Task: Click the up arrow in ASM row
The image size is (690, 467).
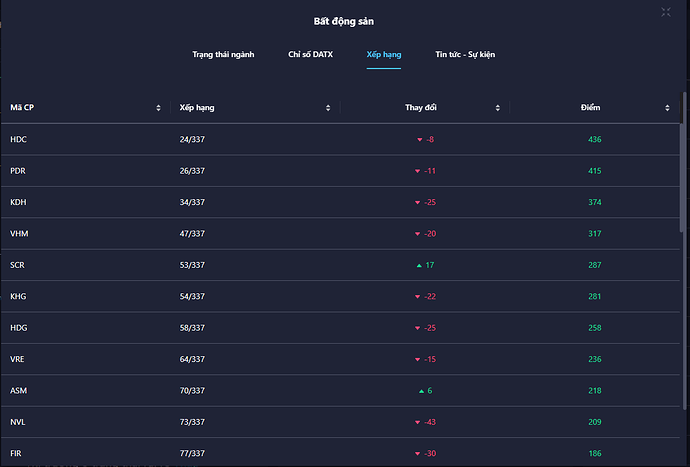Action: pos(422,391)
